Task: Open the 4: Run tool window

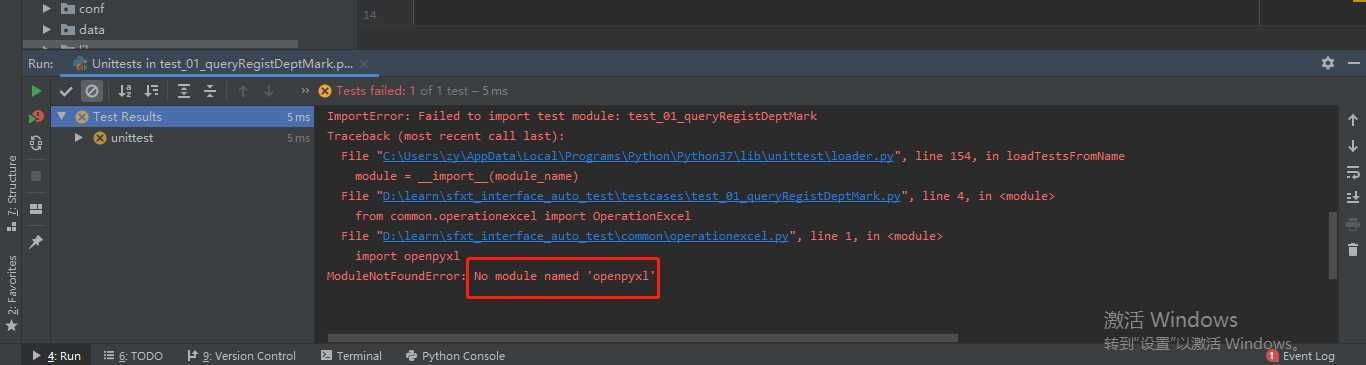Action: click(x=56, y=355)
